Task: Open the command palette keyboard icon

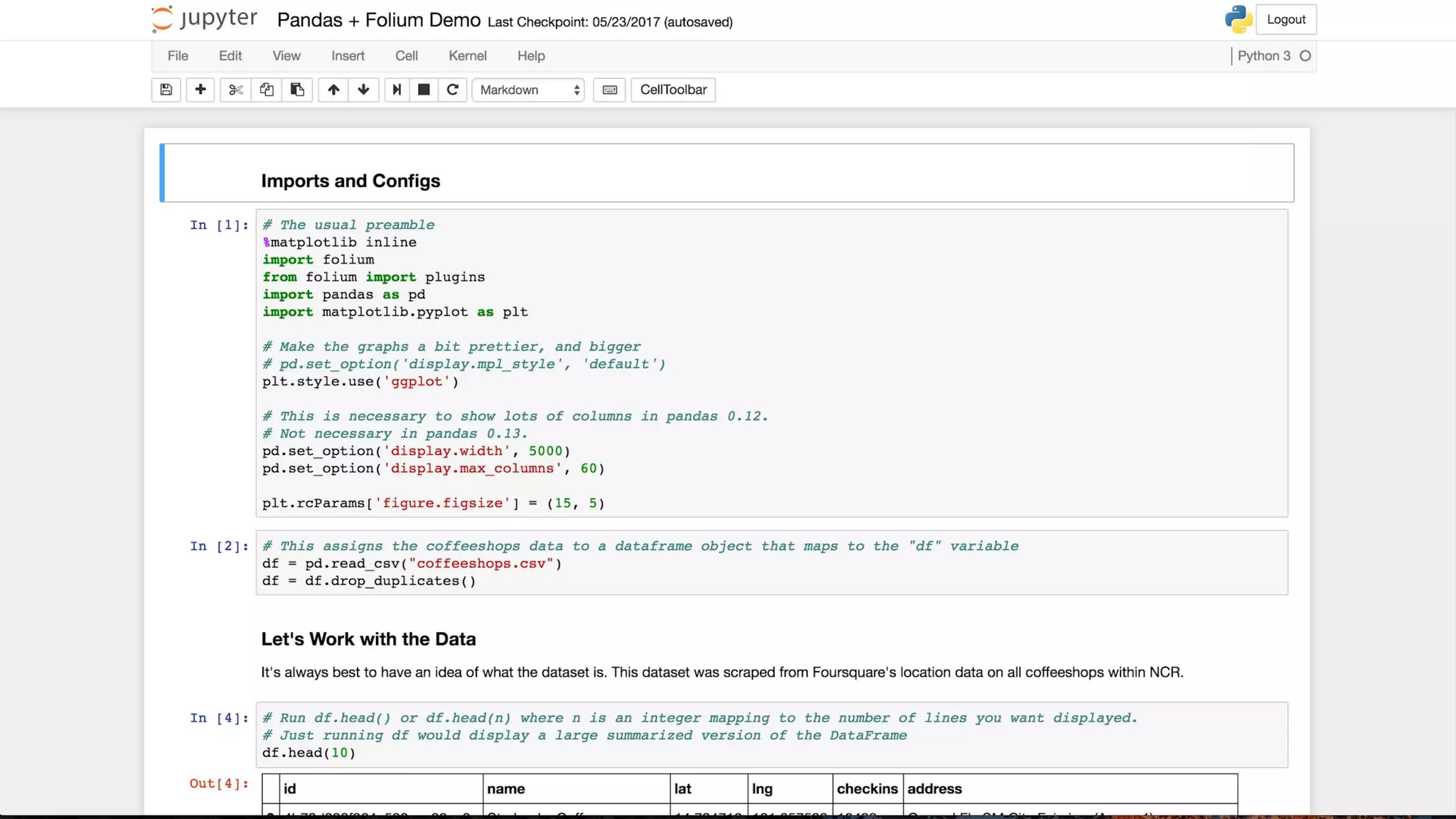Action: 609,90
